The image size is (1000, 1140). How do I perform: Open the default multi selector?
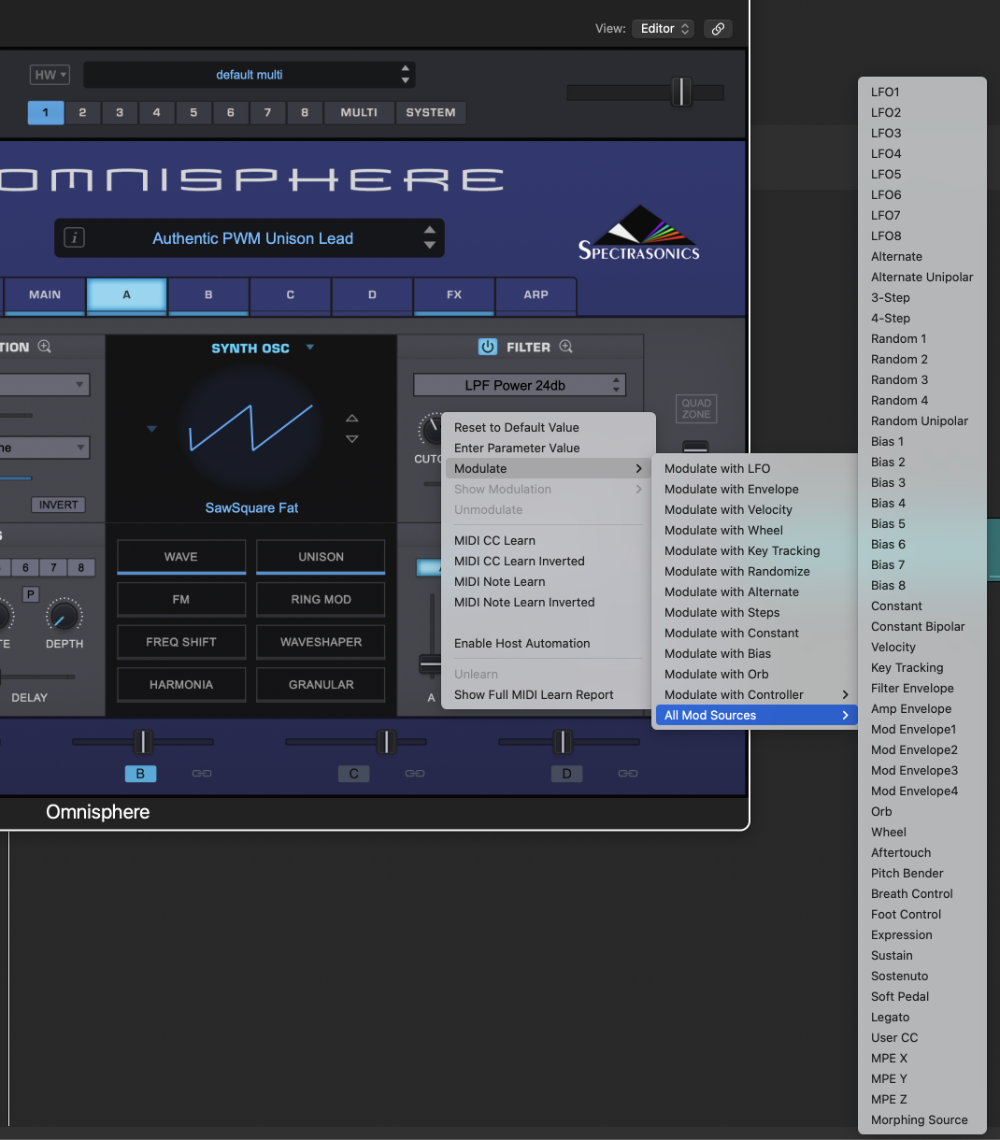click(249, 74)
